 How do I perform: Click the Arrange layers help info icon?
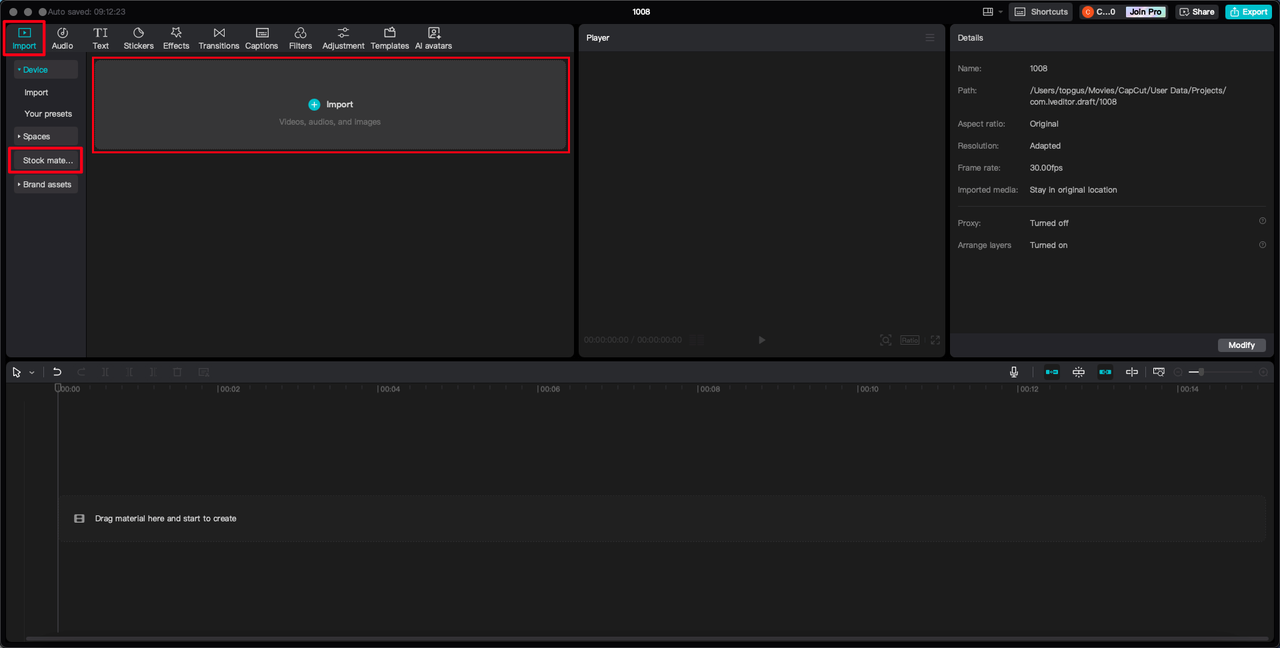(x=1262, y=245)
